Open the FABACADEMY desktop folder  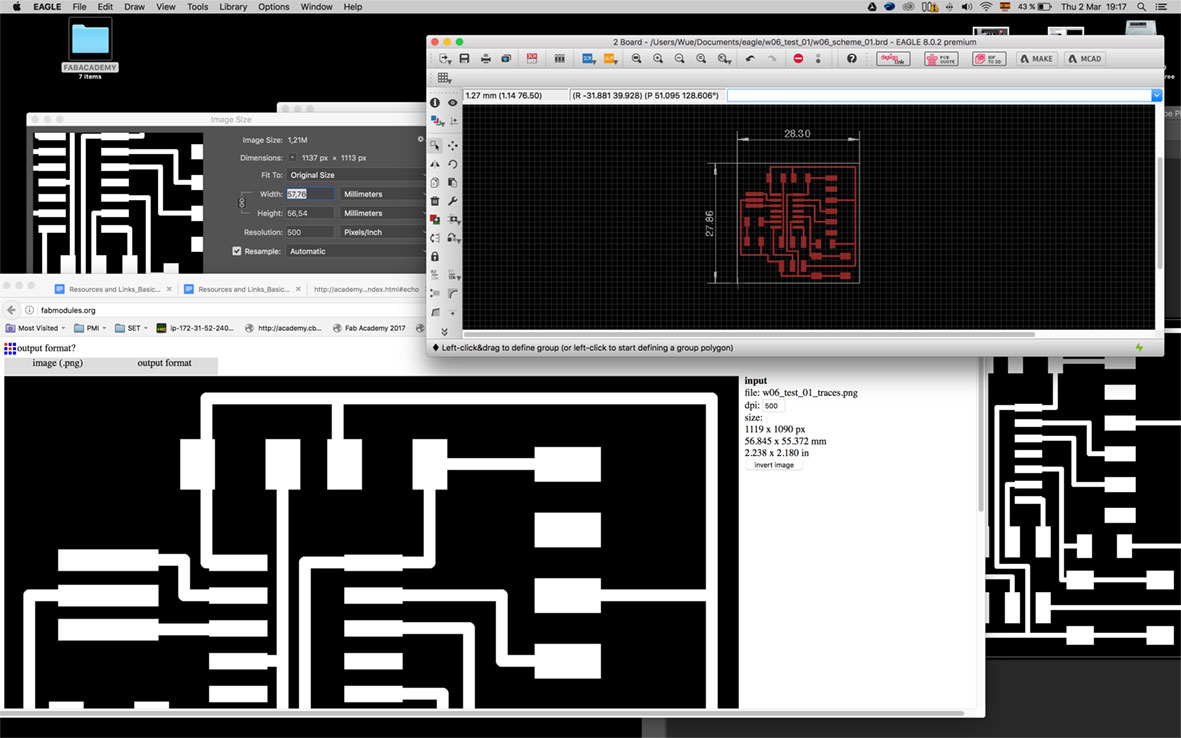point(90,47)
